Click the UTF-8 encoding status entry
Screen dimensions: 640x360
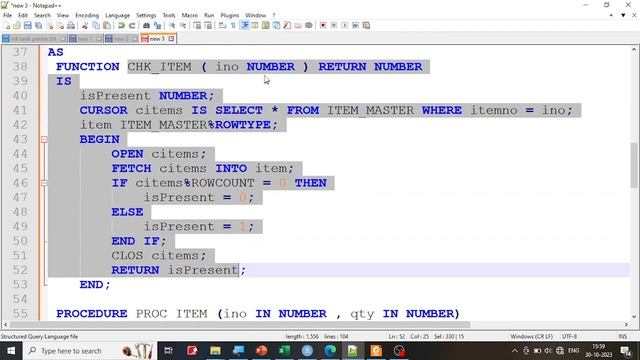click(569, 336)
